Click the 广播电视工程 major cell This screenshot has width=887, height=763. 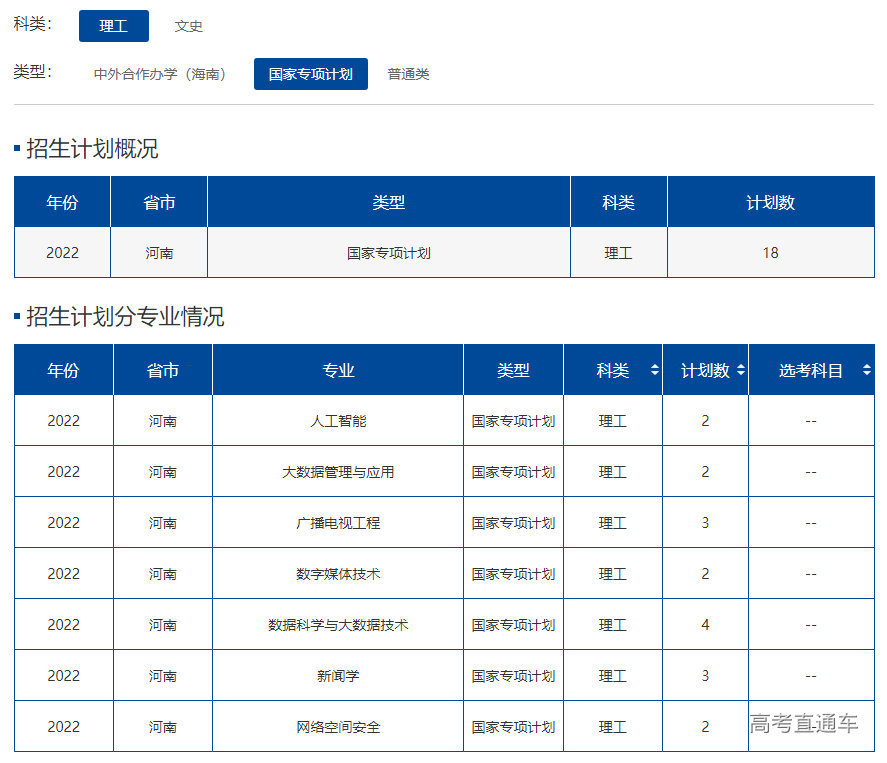pyautogui.click(x=337, y=522)
